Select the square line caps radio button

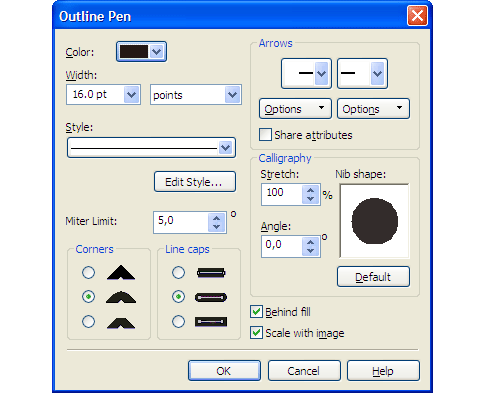178,272
